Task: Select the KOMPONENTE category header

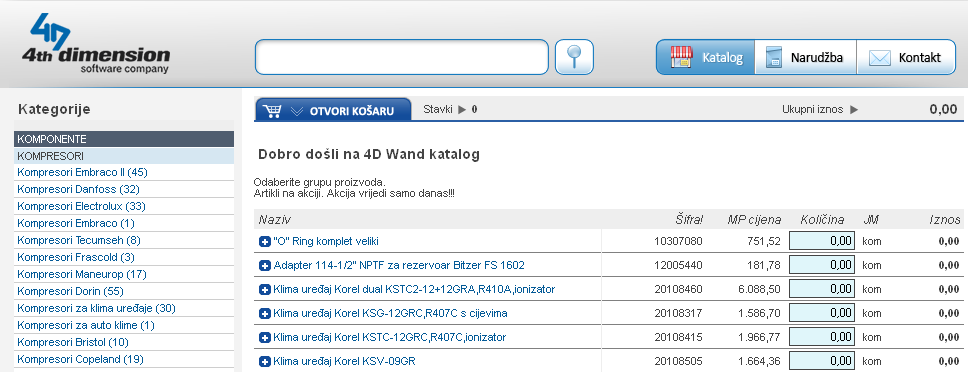Action: [124, 139]
